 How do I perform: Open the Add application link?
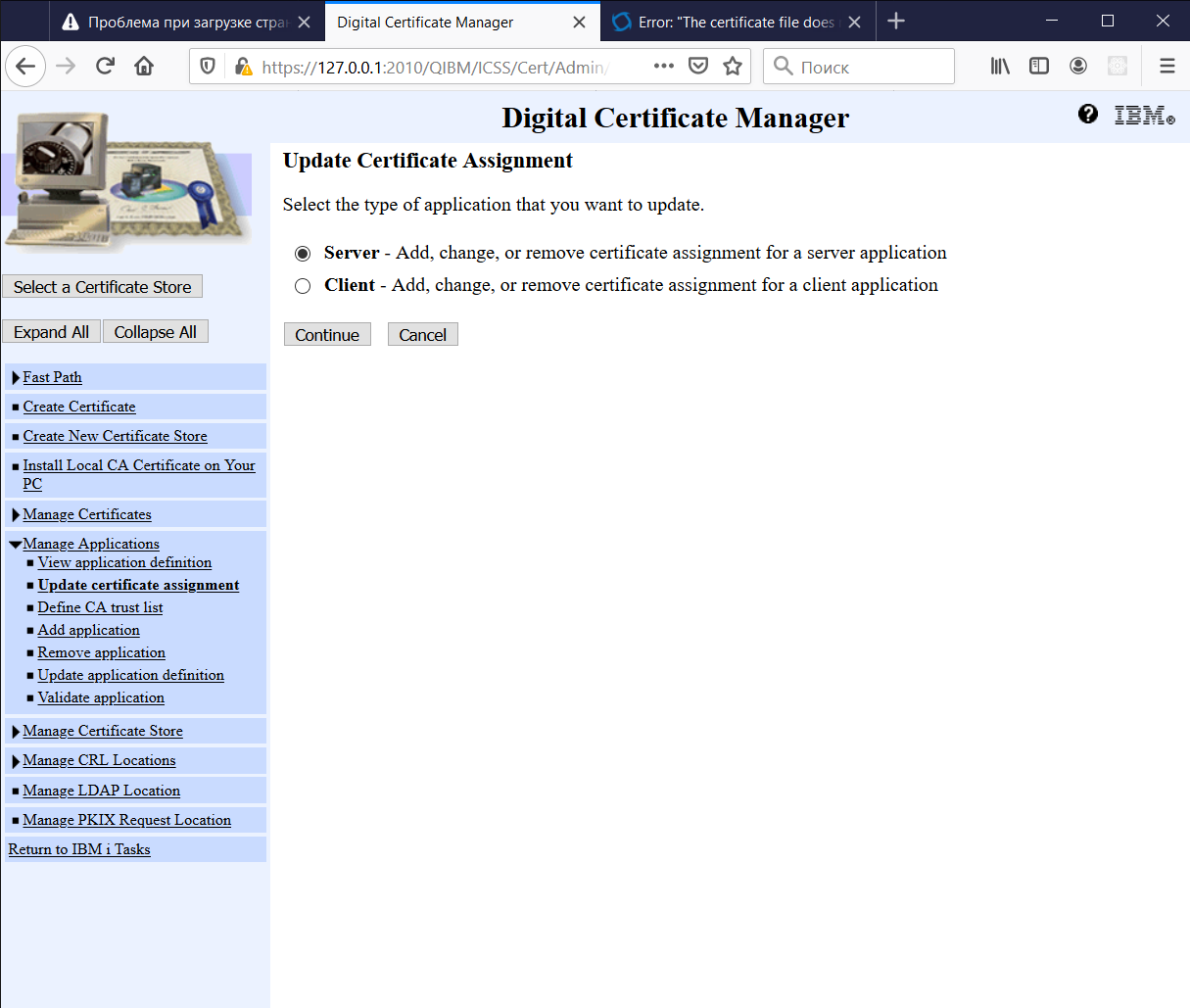tap(88, 630)
